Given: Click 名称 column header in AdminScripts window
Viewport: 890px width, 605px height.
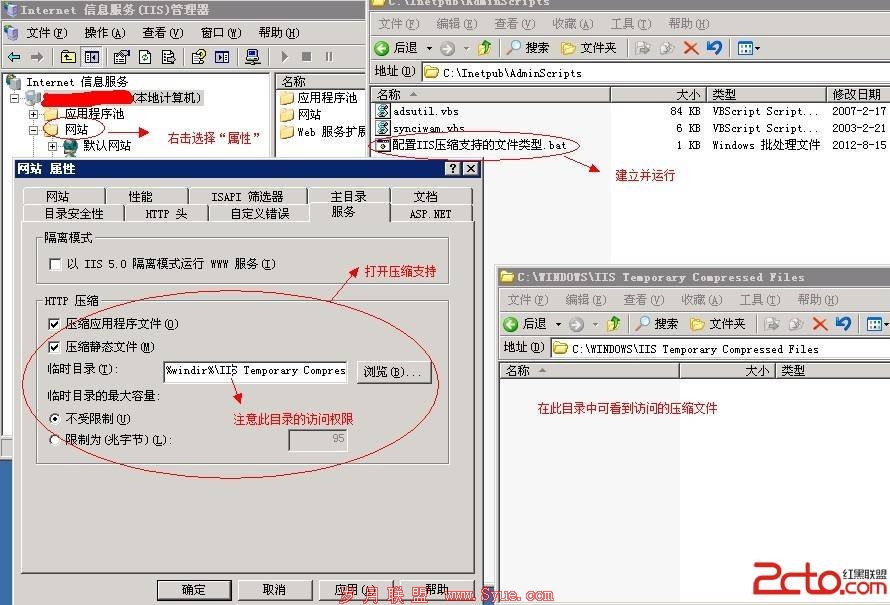Looking at the screenshot, I should pos(491,94).
